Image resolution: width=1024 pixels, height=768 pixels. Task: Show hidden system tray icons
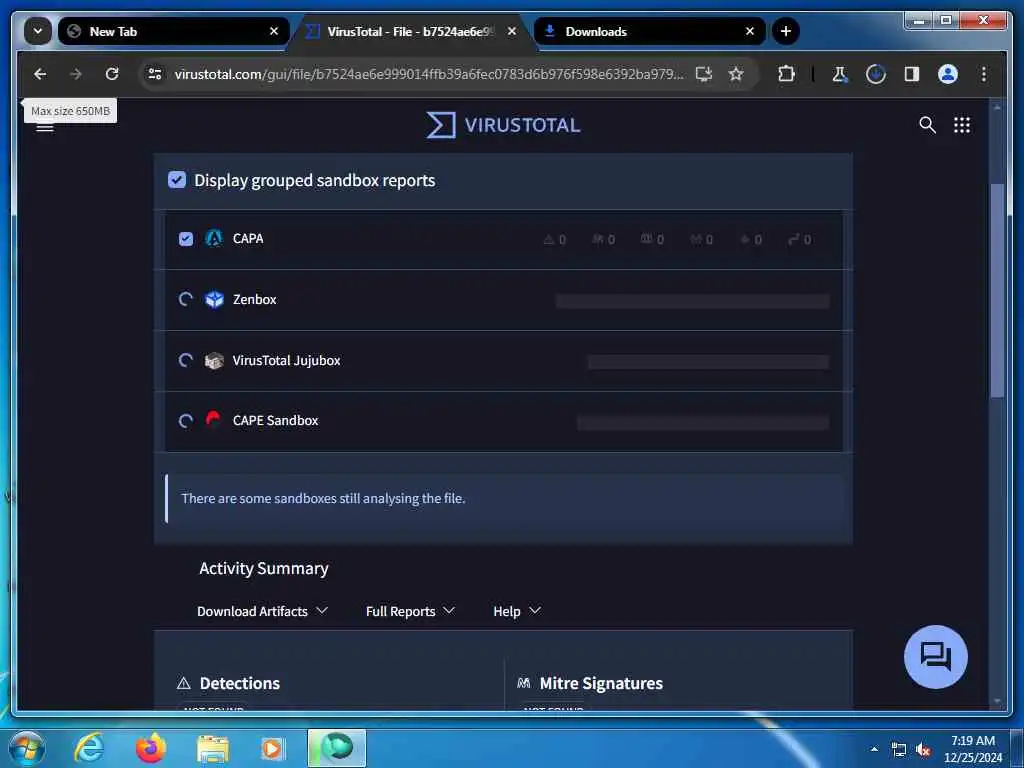point(874,749)
